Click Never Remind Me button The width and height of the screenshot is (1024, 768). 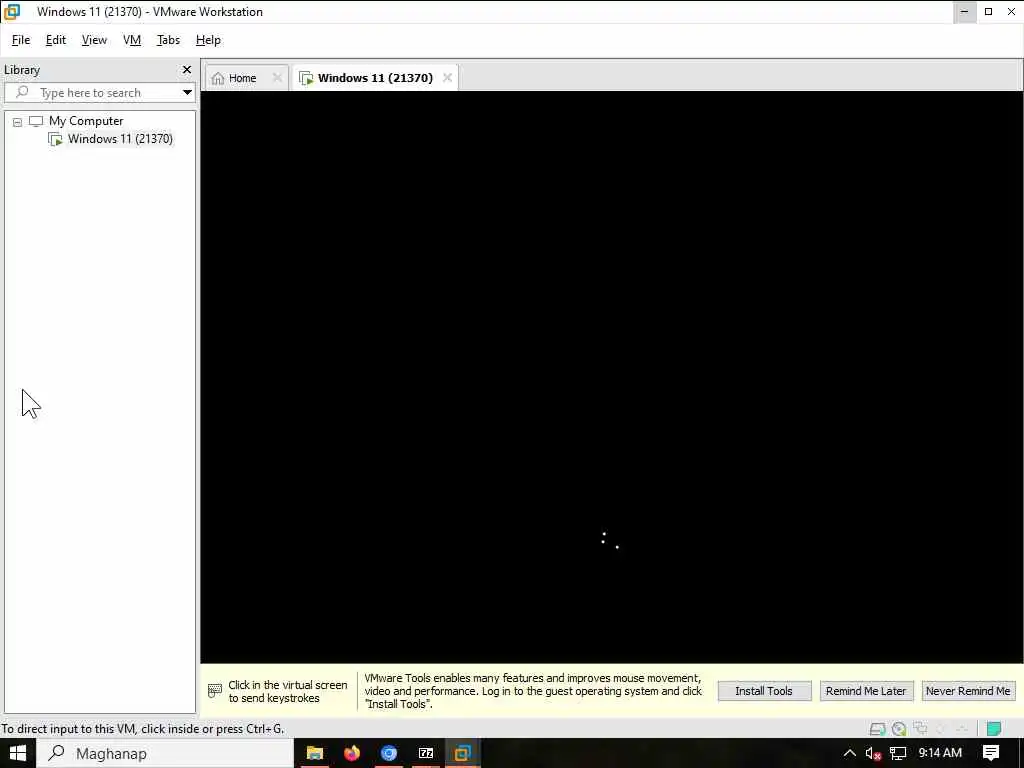click(x=968, y=691)
